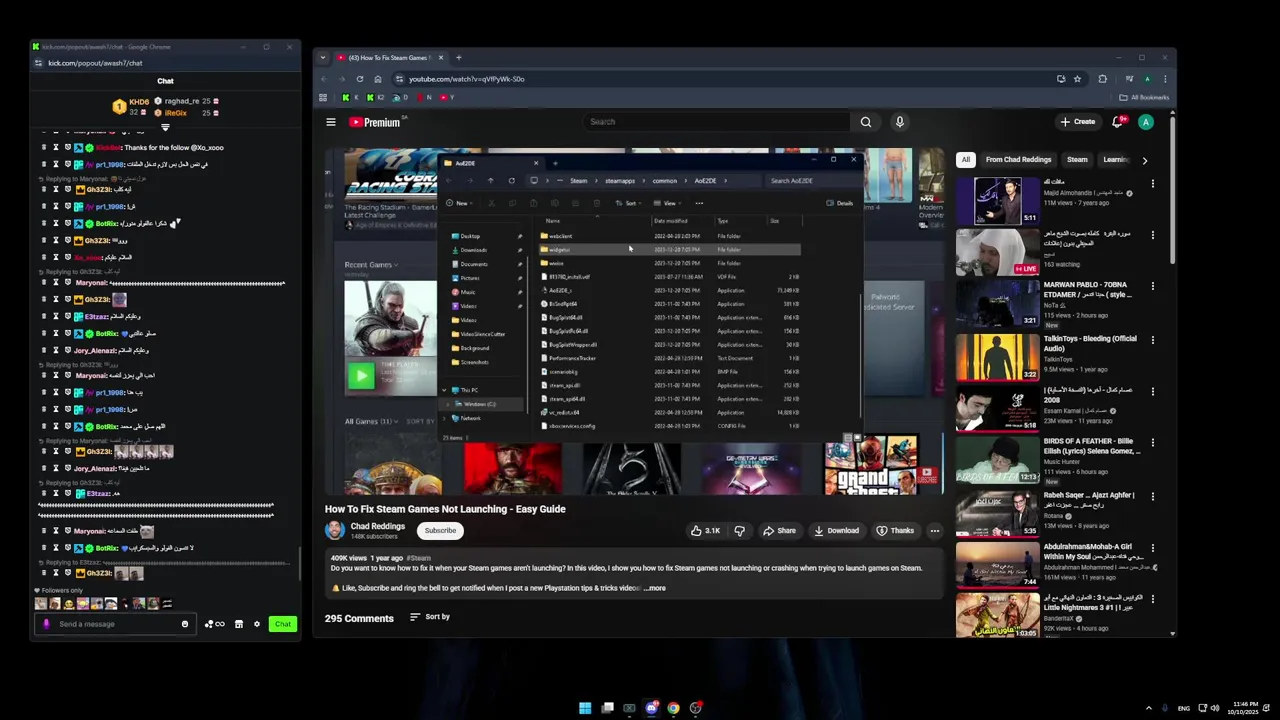Select the Steam chip
Screen dimensions: 1280x720
pyautogui.click(x=1077, y=160)
